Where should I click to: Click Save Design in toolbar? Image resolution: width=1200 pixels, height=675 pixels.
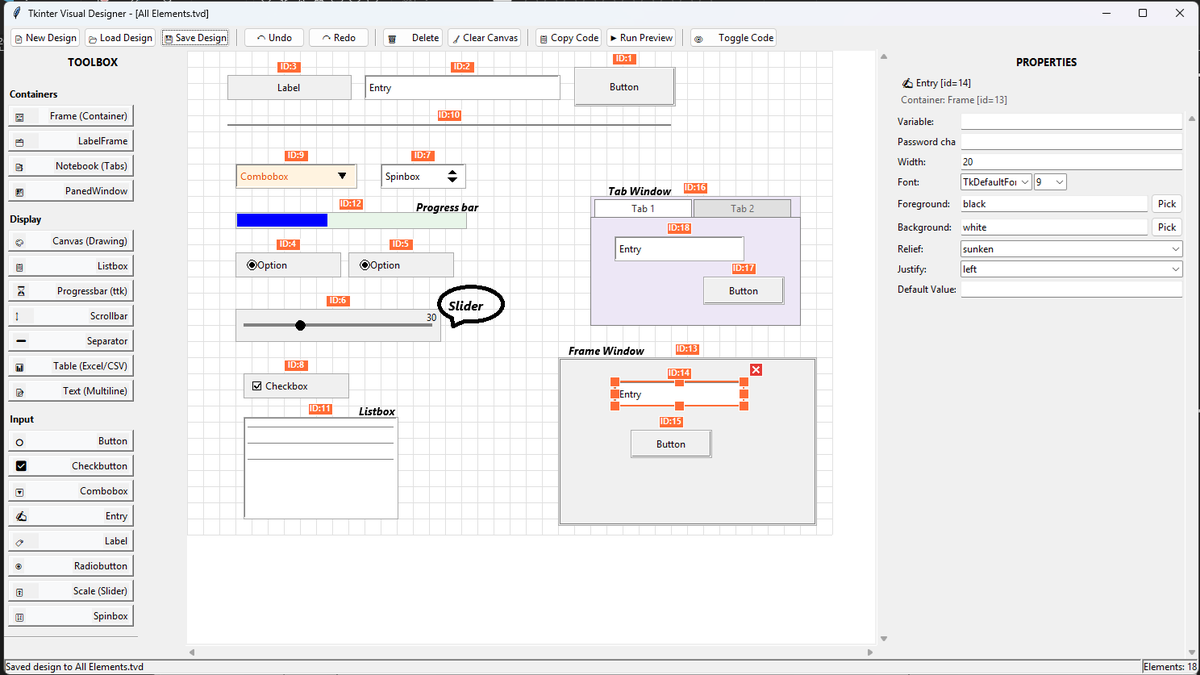[x=195, y=38]
